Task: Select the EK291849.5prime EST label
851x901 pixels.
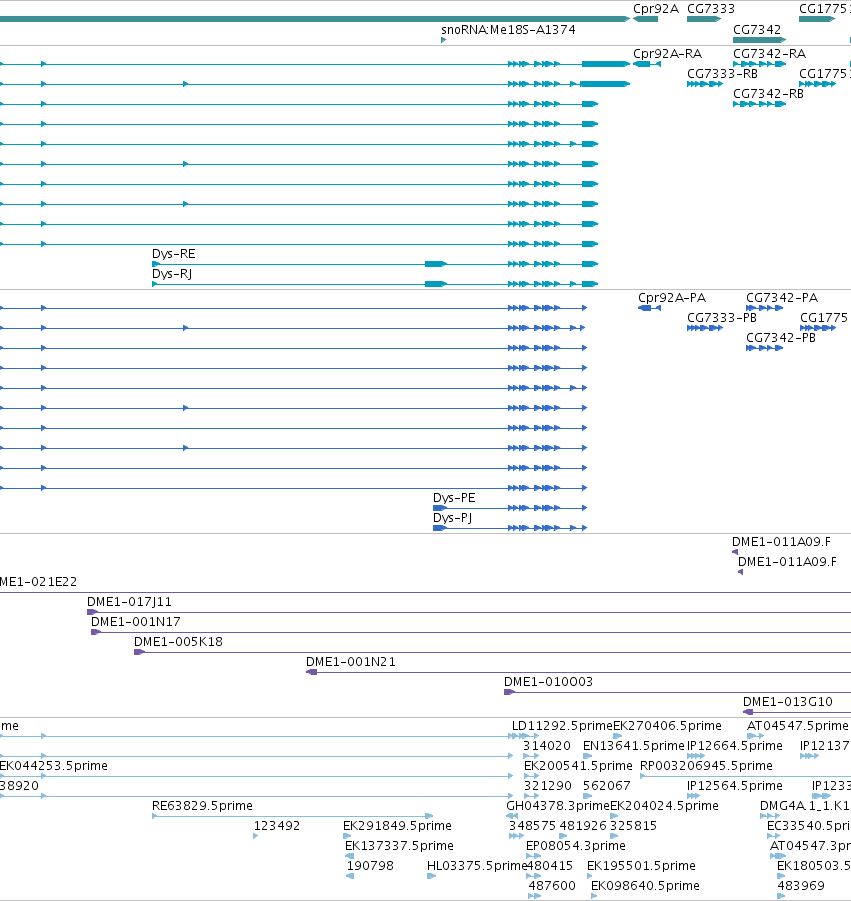Action: pos(397,826)
